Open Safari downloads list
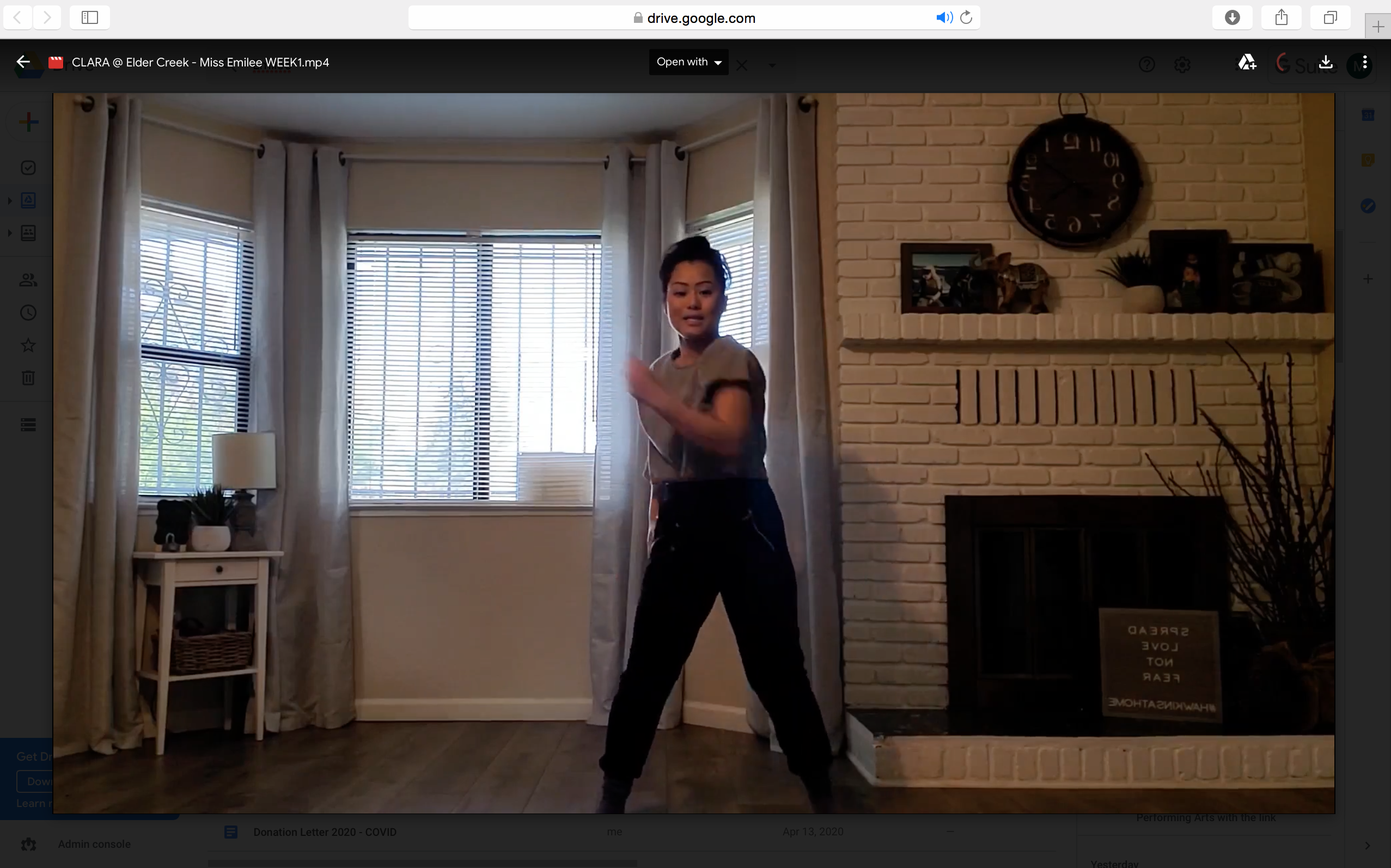 1232,18
